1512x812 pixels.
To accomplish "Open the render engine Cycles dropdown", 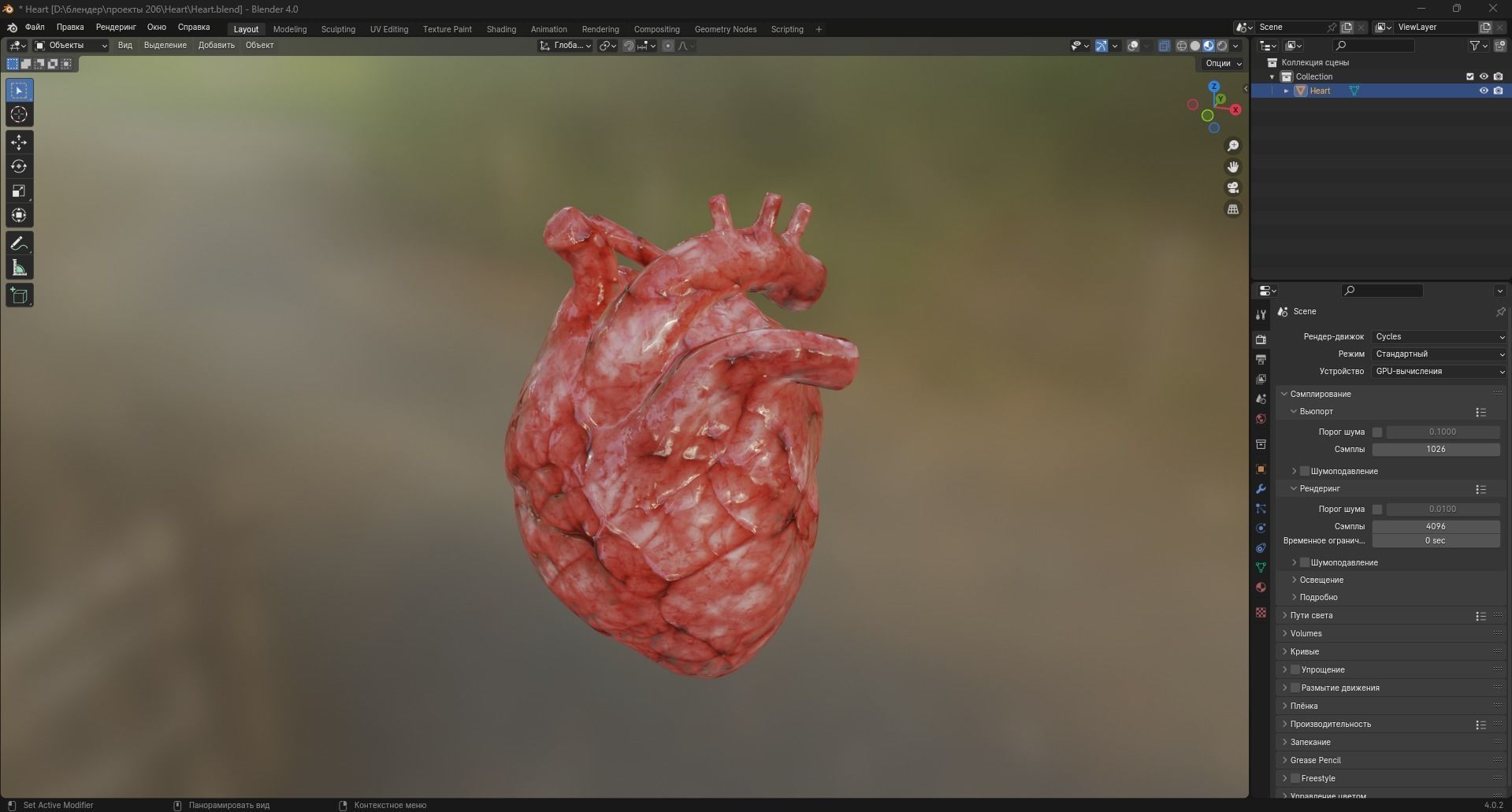I will coord(1440,336).
